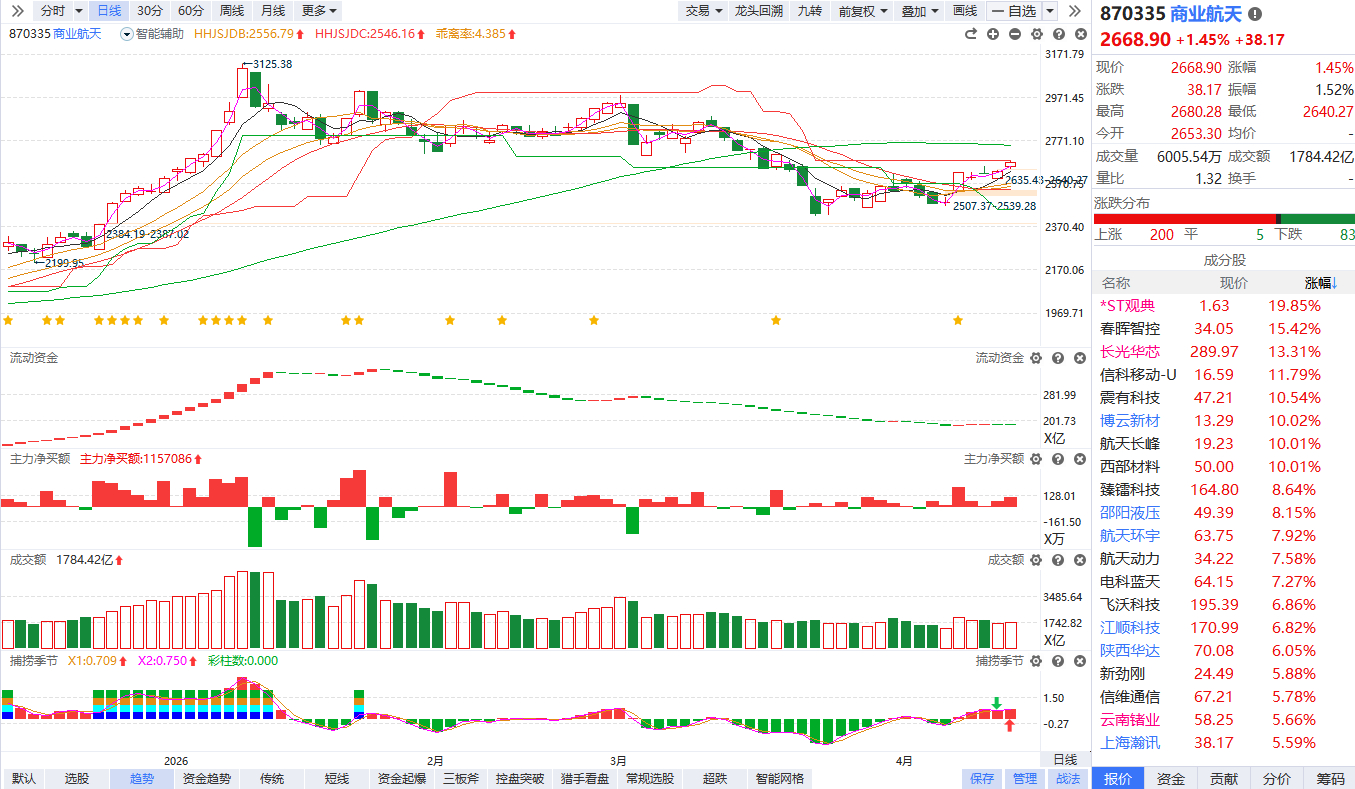Select the 资金趋势 template tab
This screenshot has height=789, width=1355.
pyautogui.click(x=207, y=779)
